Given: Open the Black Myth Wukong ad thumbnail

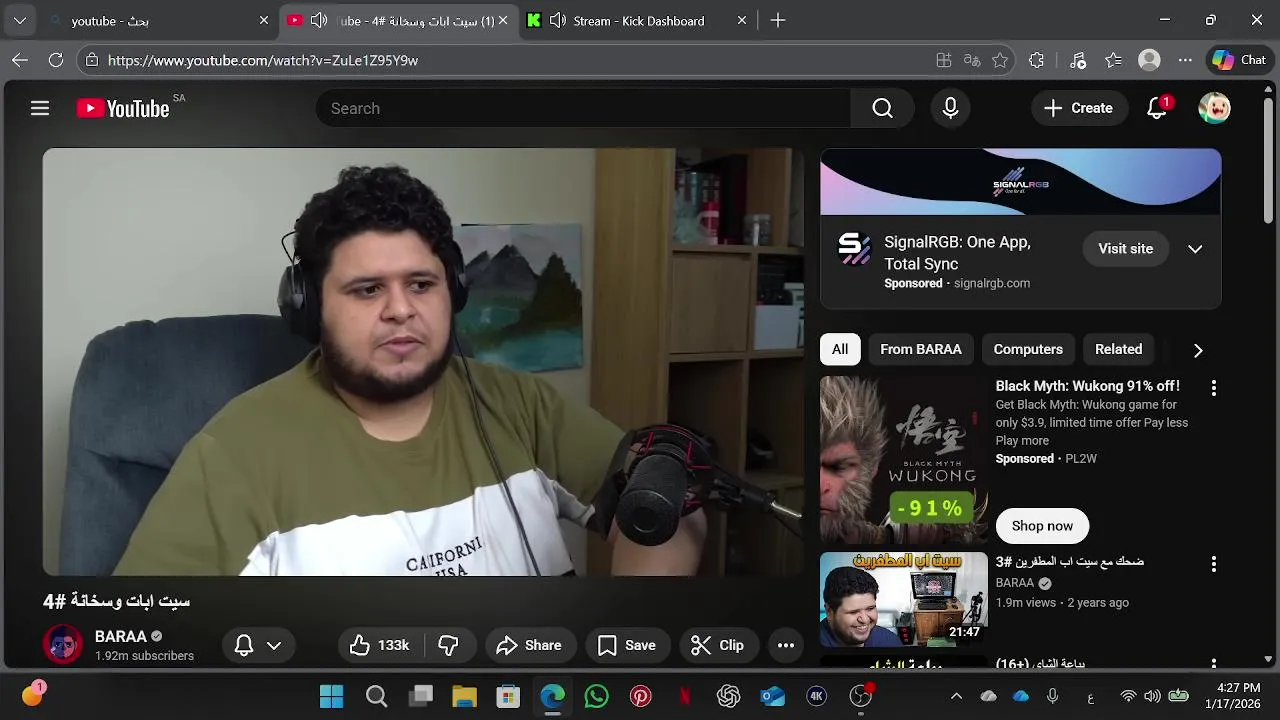Looking at the screenshot, I should [x=904, y=460].
